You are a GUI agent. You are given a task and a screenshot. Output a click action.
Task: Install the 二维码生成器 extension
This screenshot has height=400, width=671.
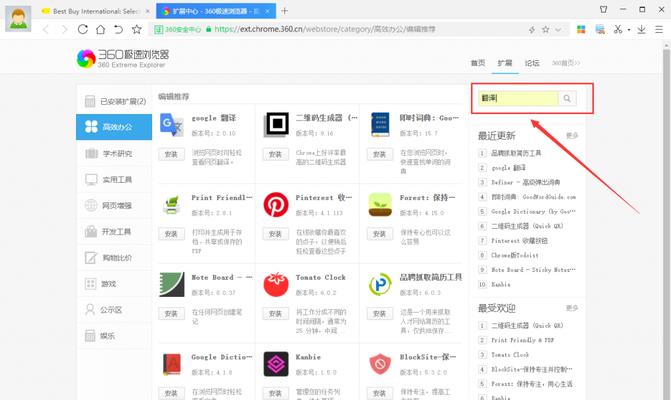[276, 154]
